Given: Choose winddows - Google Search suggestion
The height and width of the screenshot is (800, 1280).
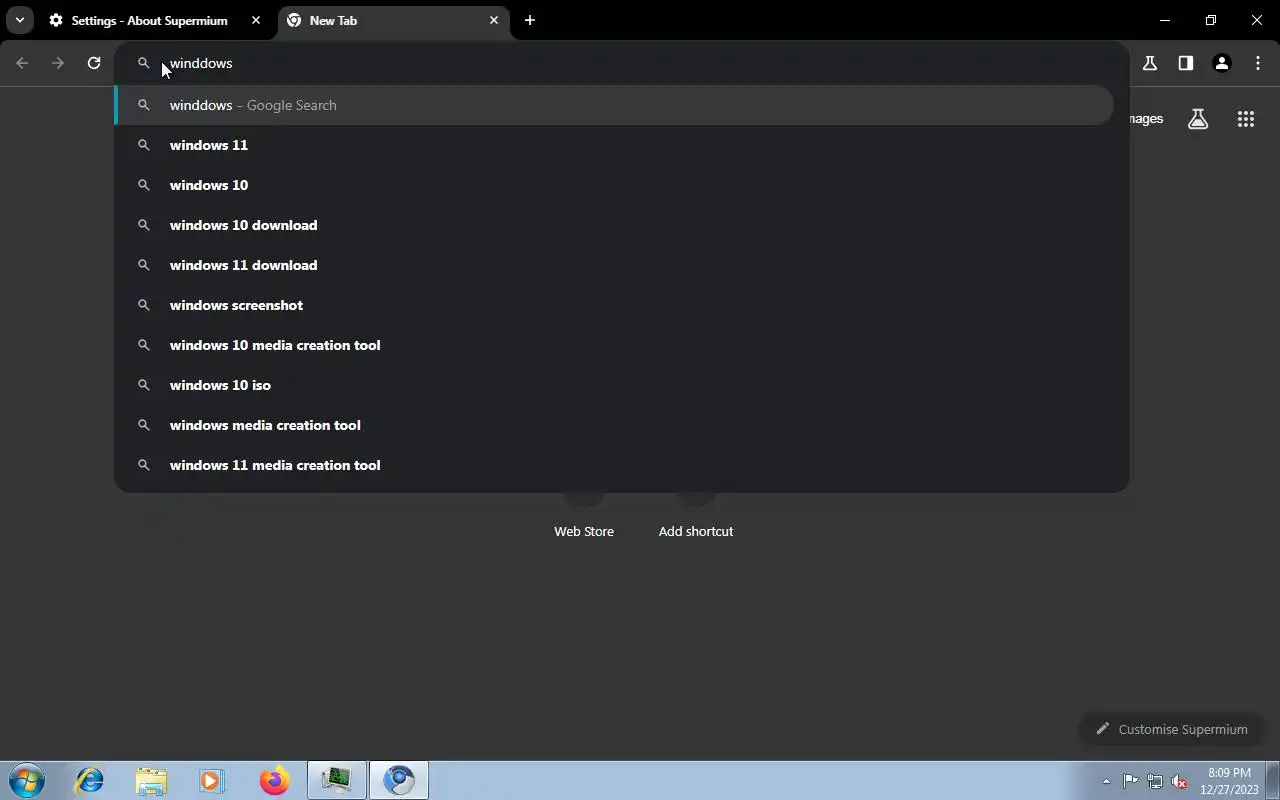Looking at the screenshot, I should click(614, 105).
